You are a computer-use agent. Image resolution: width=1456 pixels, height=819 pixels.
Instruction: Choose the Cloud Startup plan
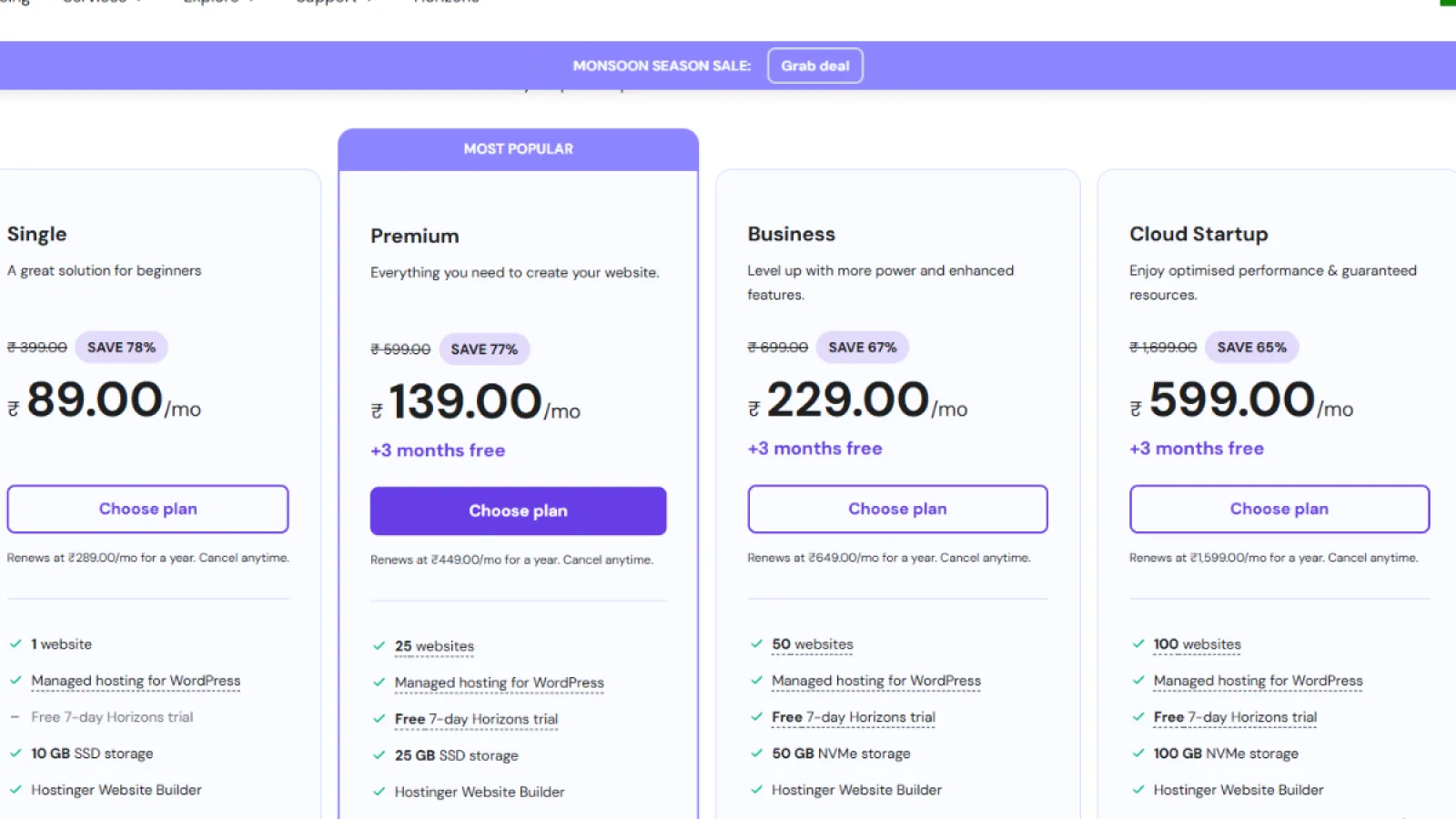pos(1279,509)
